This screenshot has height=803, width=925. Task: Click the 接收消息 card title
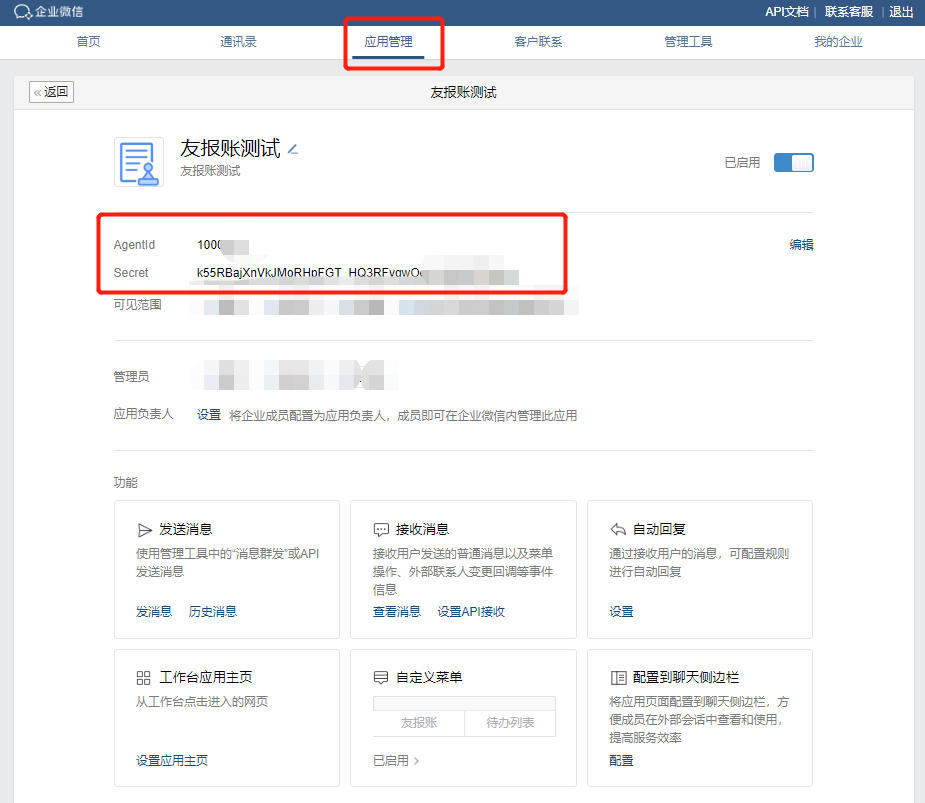pos(423,530)
